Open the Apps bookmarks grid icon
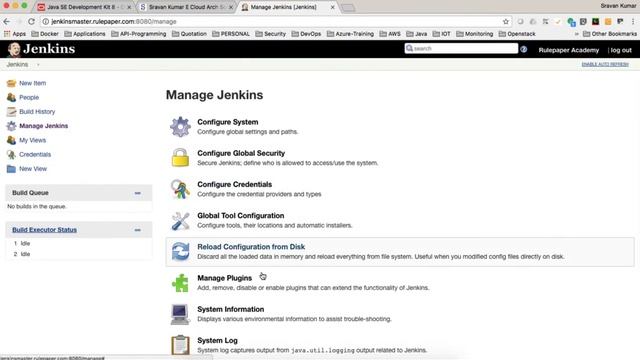640x360 pixels. 7,34
